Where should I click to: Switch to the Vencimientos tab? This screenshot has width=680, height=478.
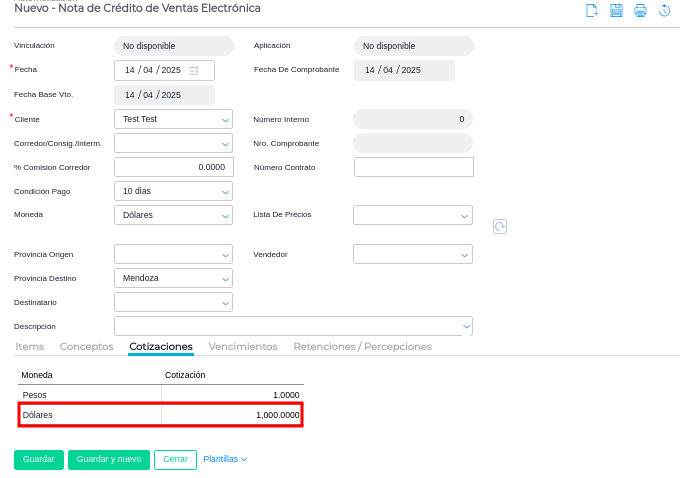coord(242,346)
